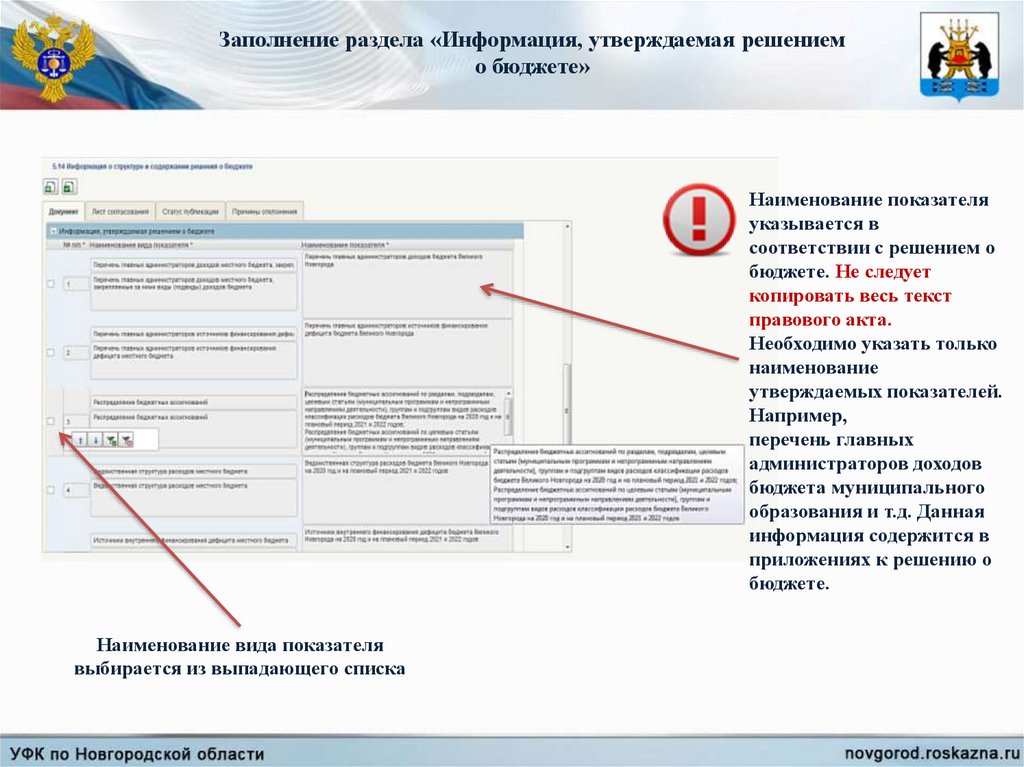The image size is (1024, 767).
Task: Click the second save-and-close toolbar icon
Action: tap(69, 187)
